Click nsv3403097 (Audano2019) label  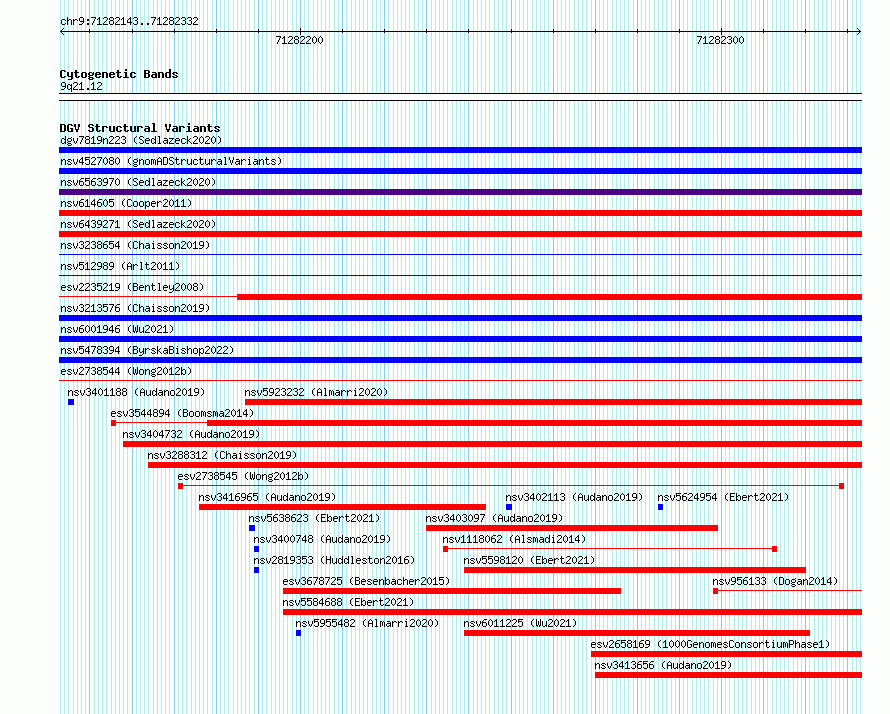point(494,518)
